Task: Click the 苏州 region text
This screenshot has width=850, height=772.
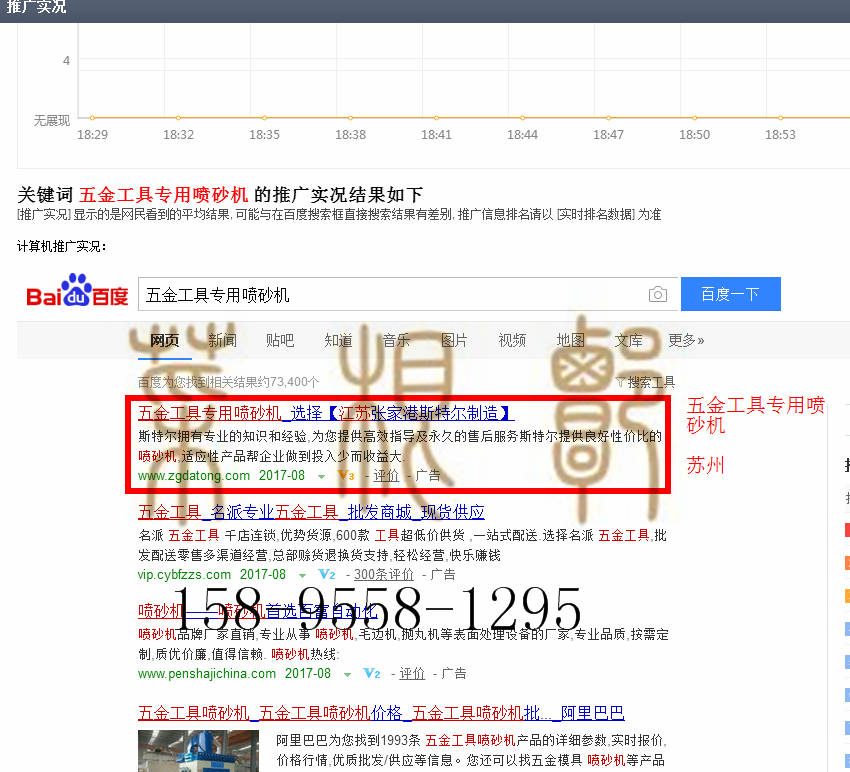Action: [705, 465]
